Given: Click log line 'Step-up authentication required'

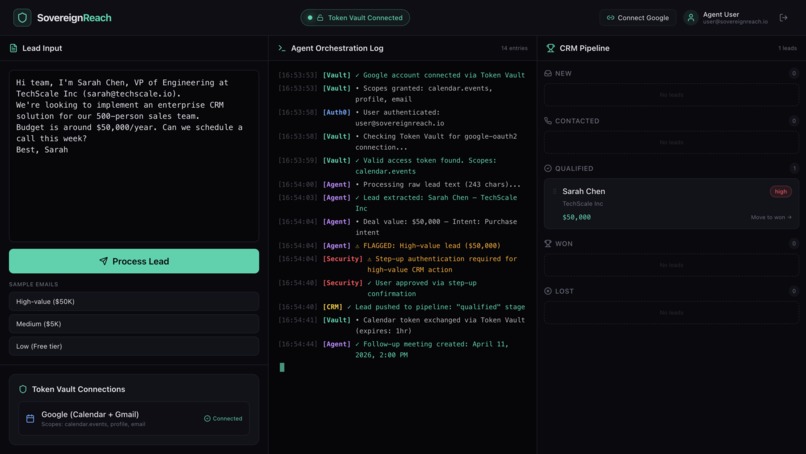Looking at the screenshot, I should tap(401, 264).
